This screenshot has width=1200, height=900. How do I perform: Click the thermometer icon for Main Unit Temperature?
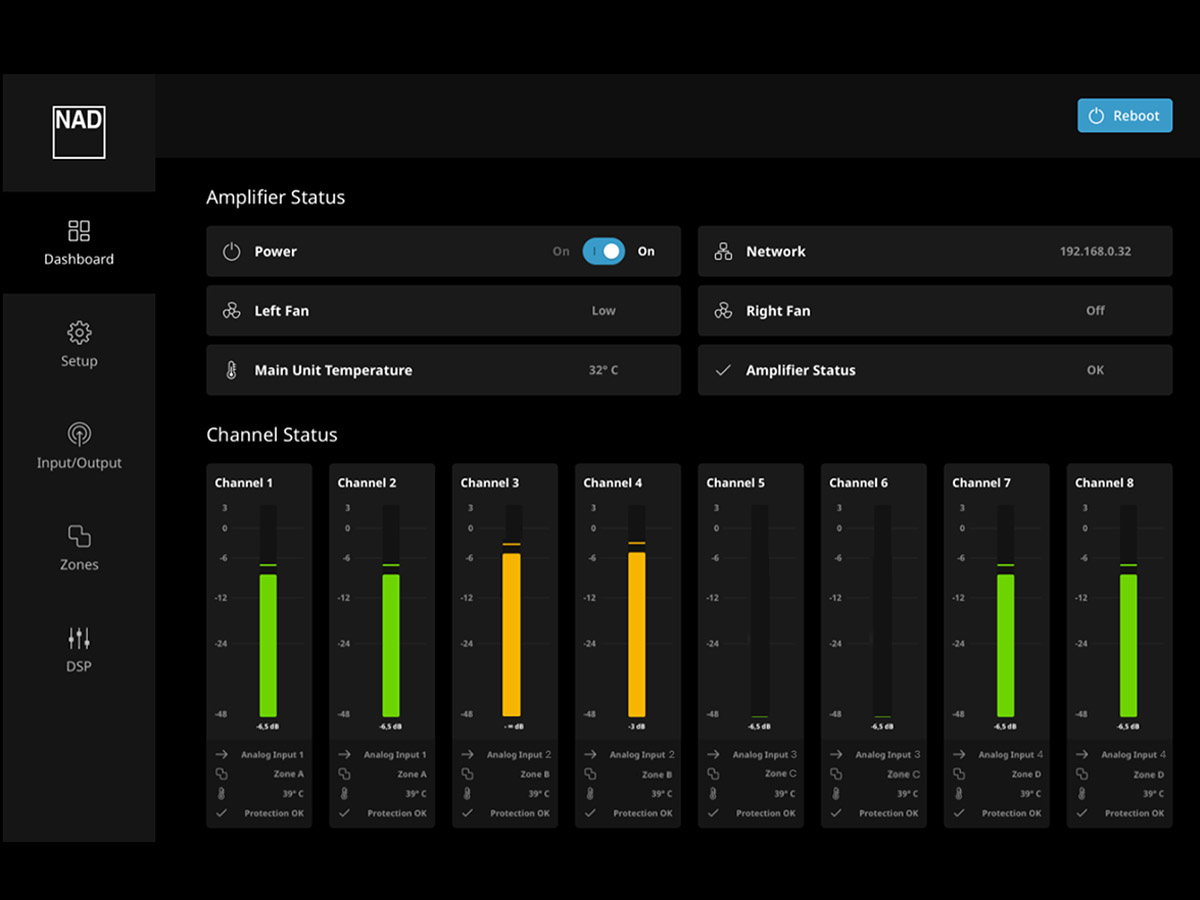(x=229, y=370)
